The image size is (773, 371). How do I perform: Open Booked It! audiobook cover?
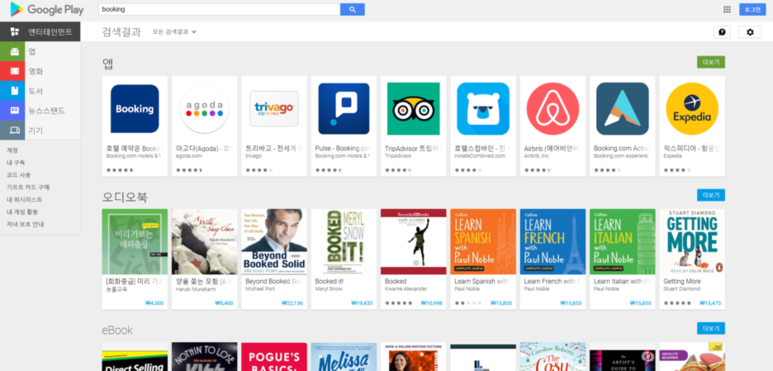coord(344,241)
